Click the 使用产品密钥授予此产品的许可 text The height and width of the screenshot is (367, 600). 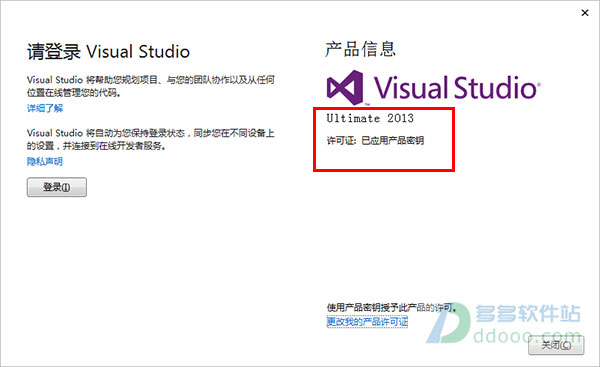[x=391, y=307]
